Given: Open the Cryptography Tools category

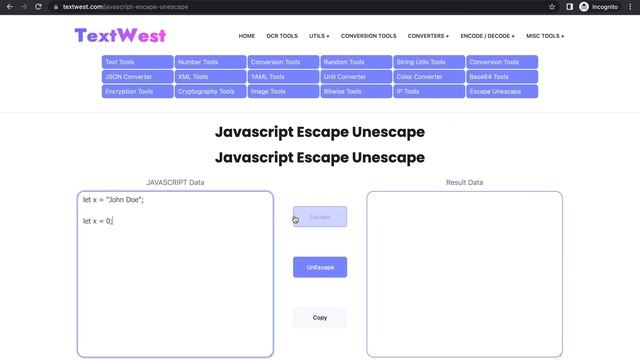Looking at the screenshot, I should click(210, 91).
